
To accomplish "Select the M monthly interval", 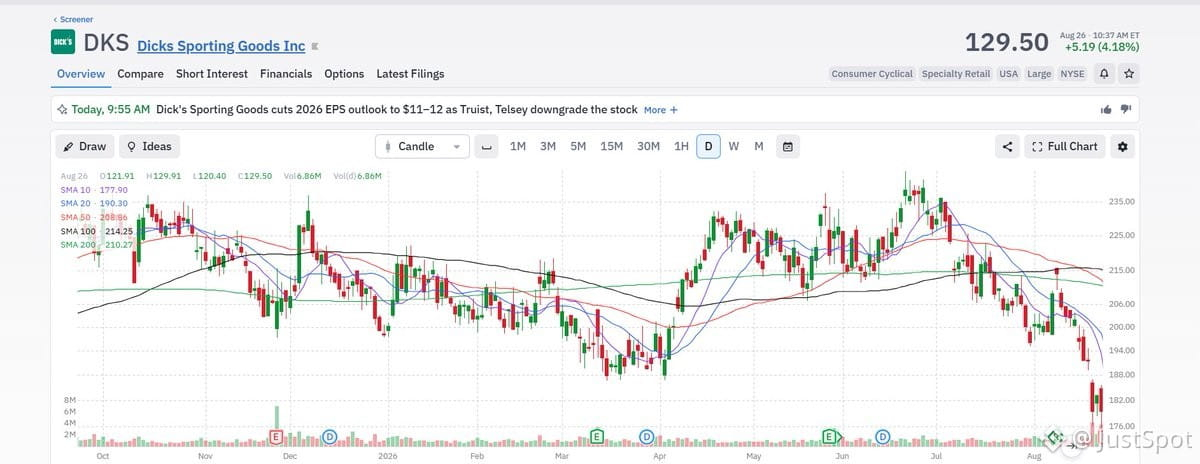I will tap(759, 146).
